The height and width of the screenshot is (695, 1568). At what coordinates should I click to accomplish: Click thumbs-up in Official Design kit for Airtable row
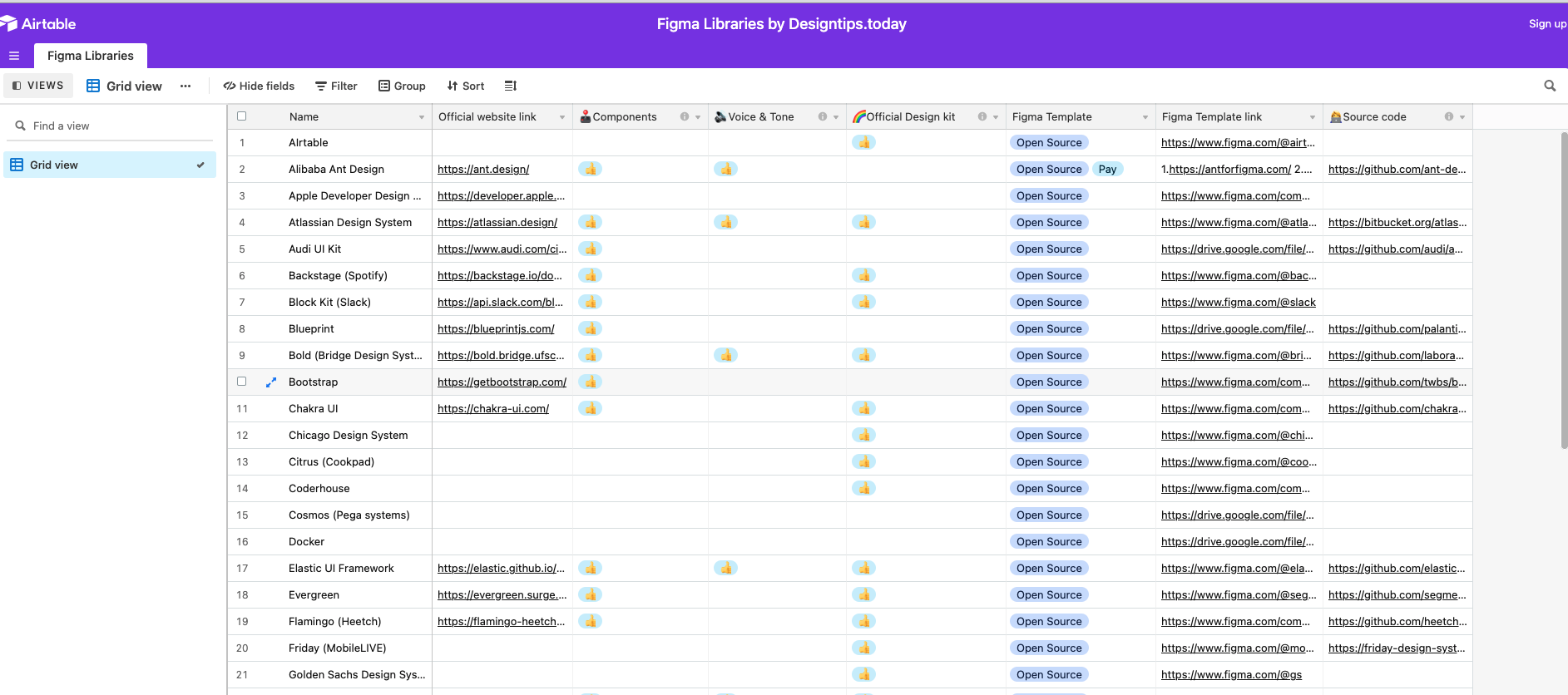864,142
